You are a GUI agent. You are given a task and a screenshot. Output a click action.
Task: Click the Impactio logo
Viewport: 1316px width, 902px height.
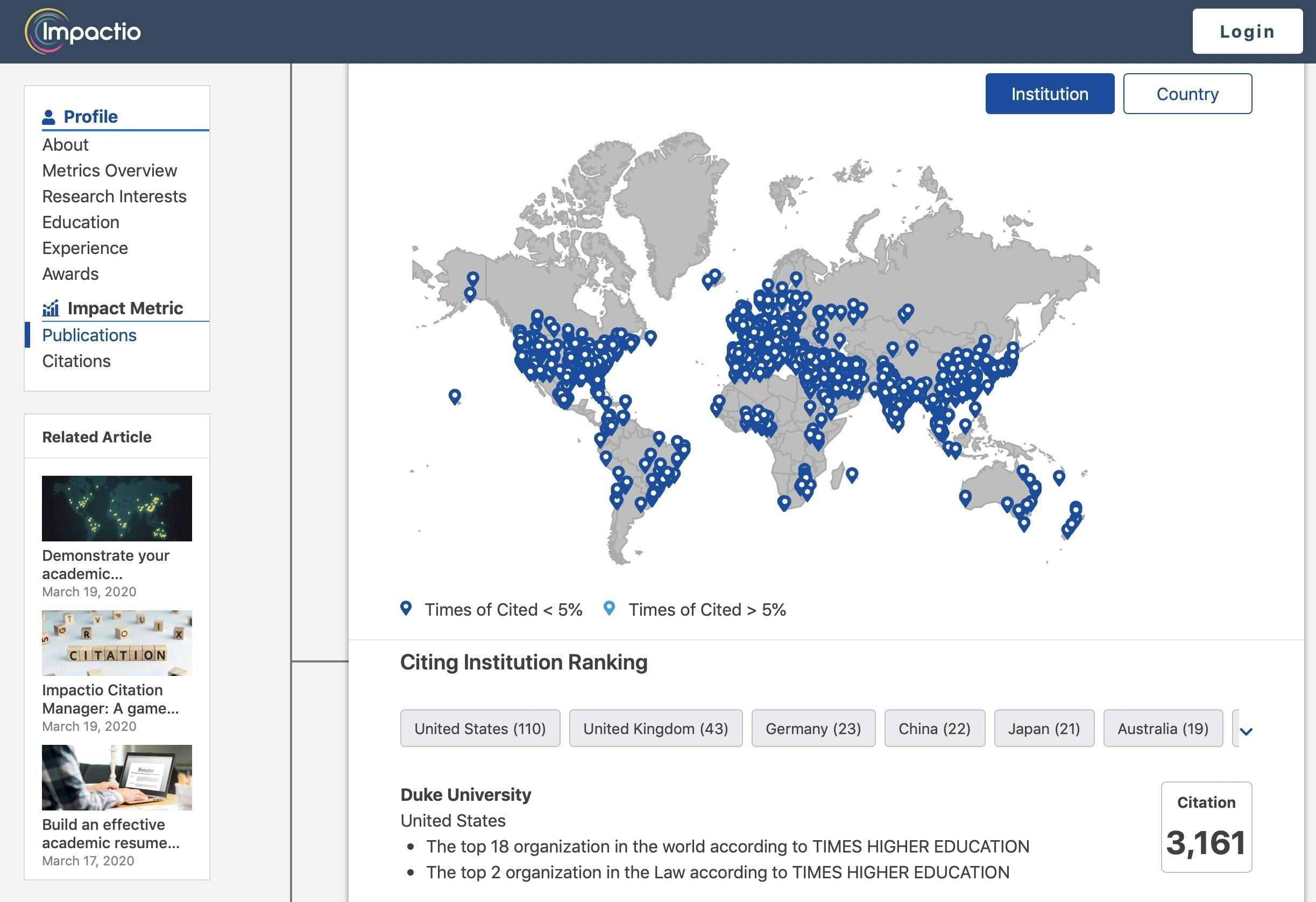point(83,31)
